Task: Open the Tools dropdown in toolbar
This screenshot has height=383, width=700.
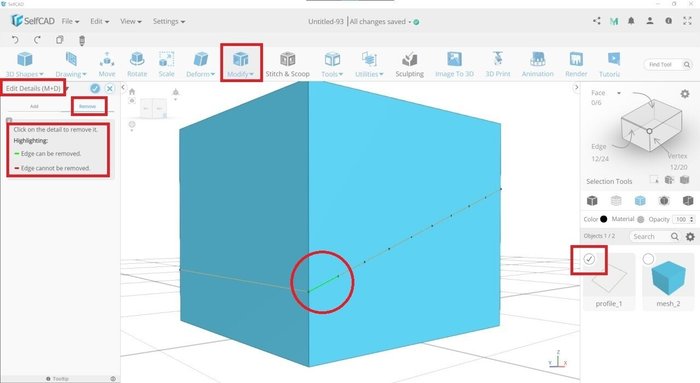Action: (332, 65)
